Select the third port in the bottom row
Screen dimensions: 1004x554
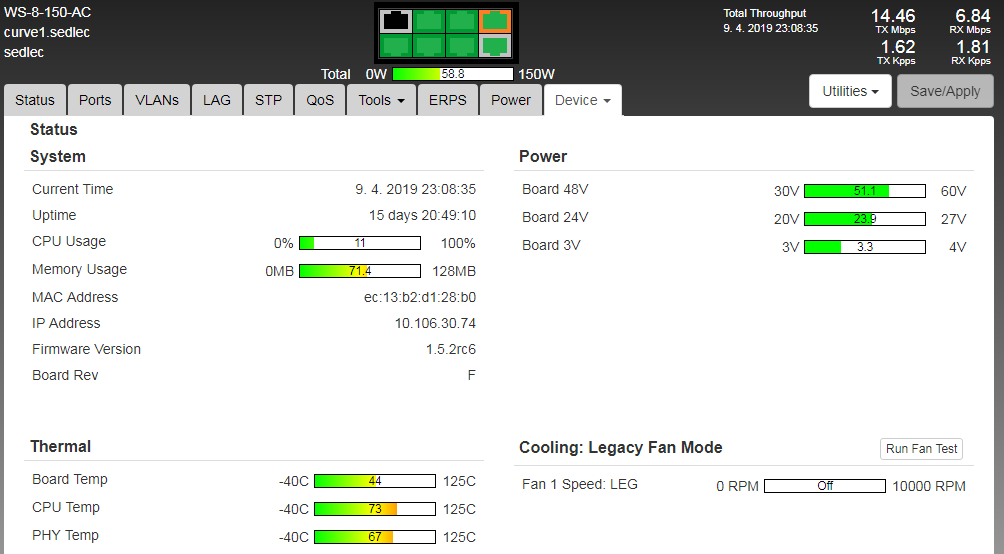coord(461,45)
